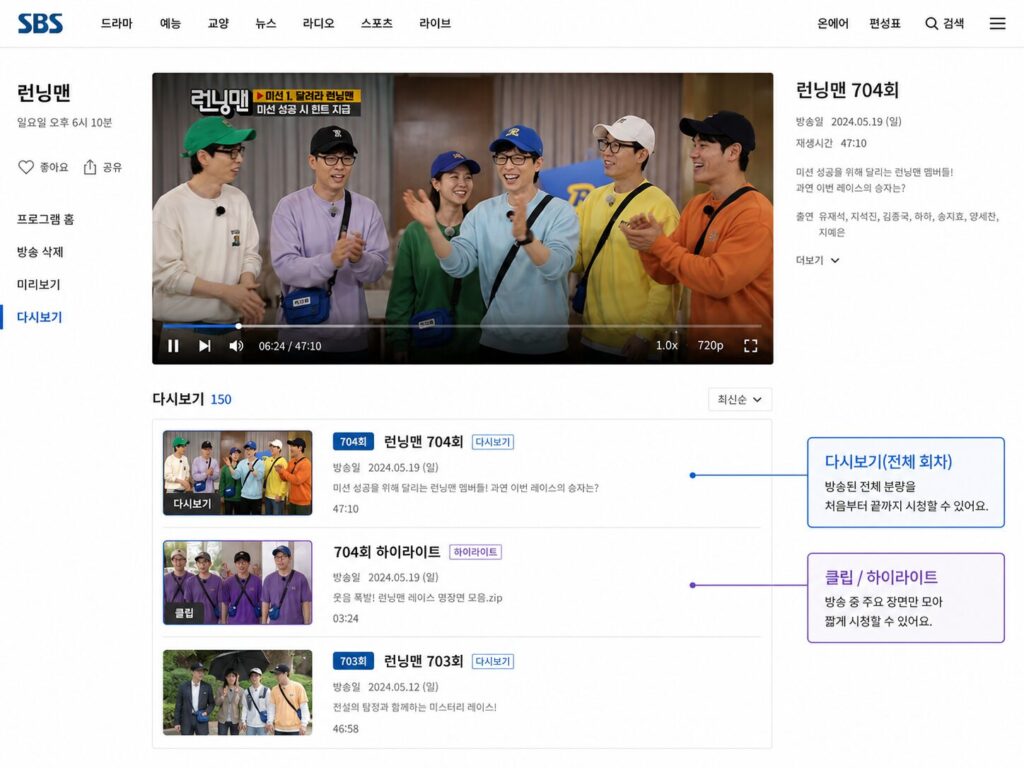The image size is (1024, 768).
Task: Select 프로그램 홈 in sidebar
Action: 45,219
